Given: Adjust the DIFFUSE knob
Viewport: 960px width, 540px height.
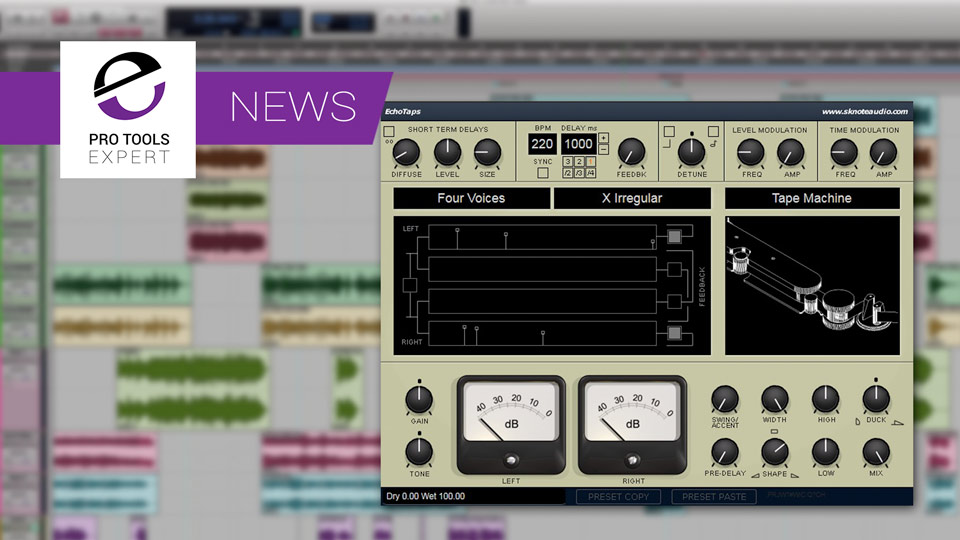Looking at the screenshot, I should [406, 153].
